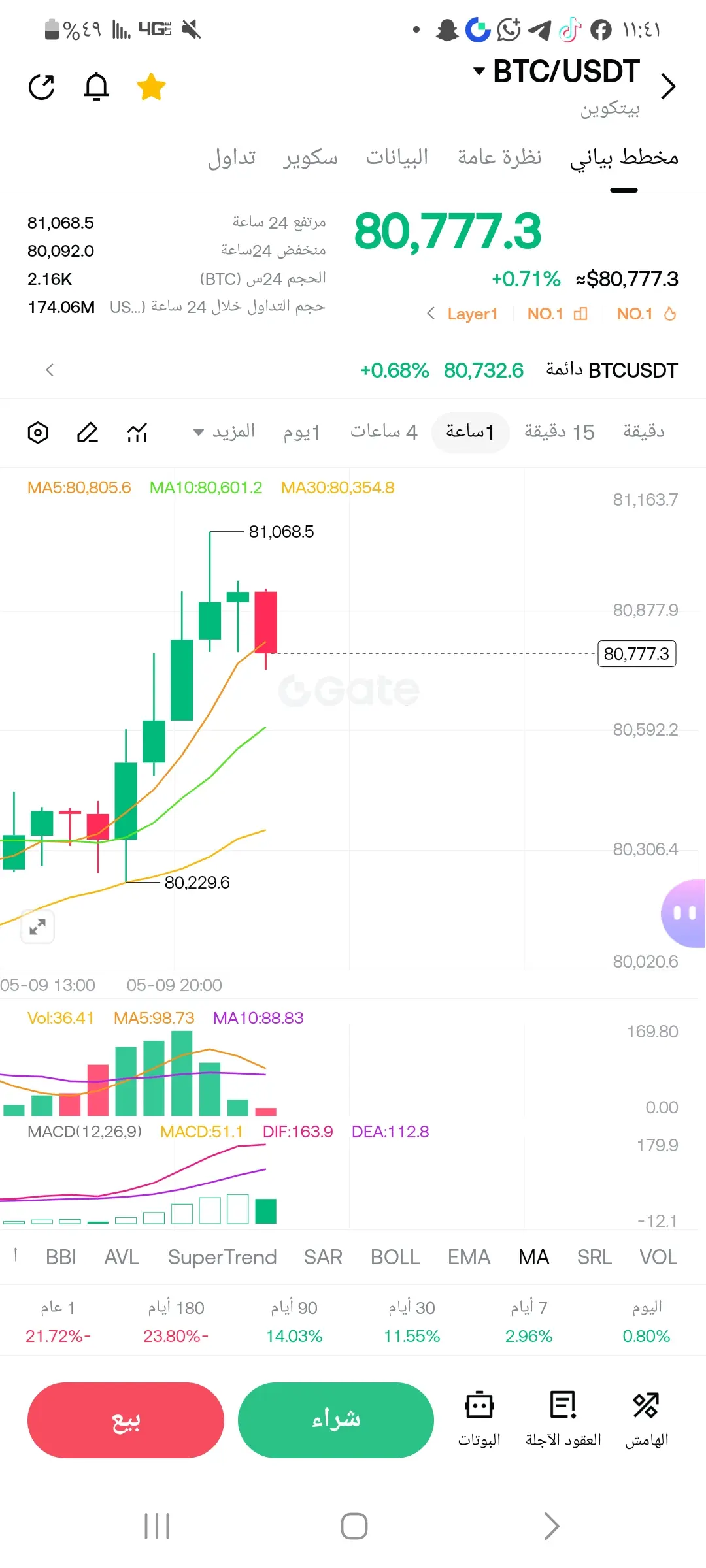Tap the green شراء buy button

336,1420
